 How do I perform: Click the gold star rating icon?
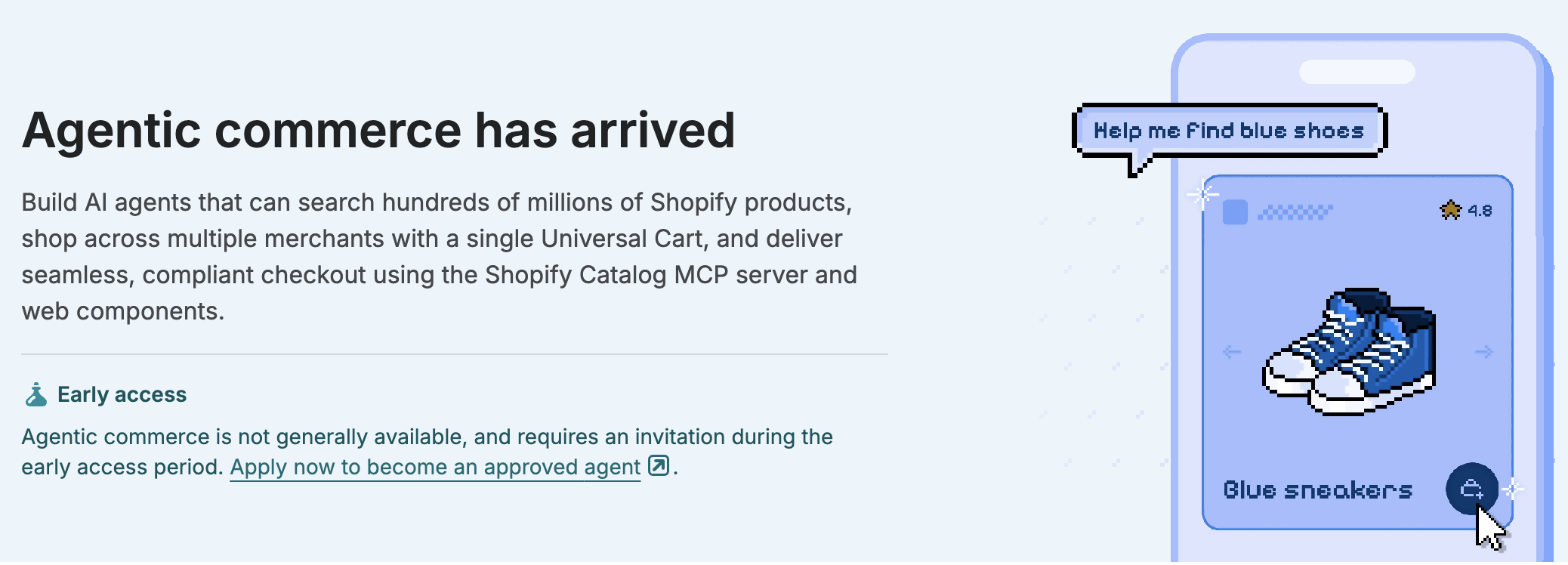[x=1450, y=210]
